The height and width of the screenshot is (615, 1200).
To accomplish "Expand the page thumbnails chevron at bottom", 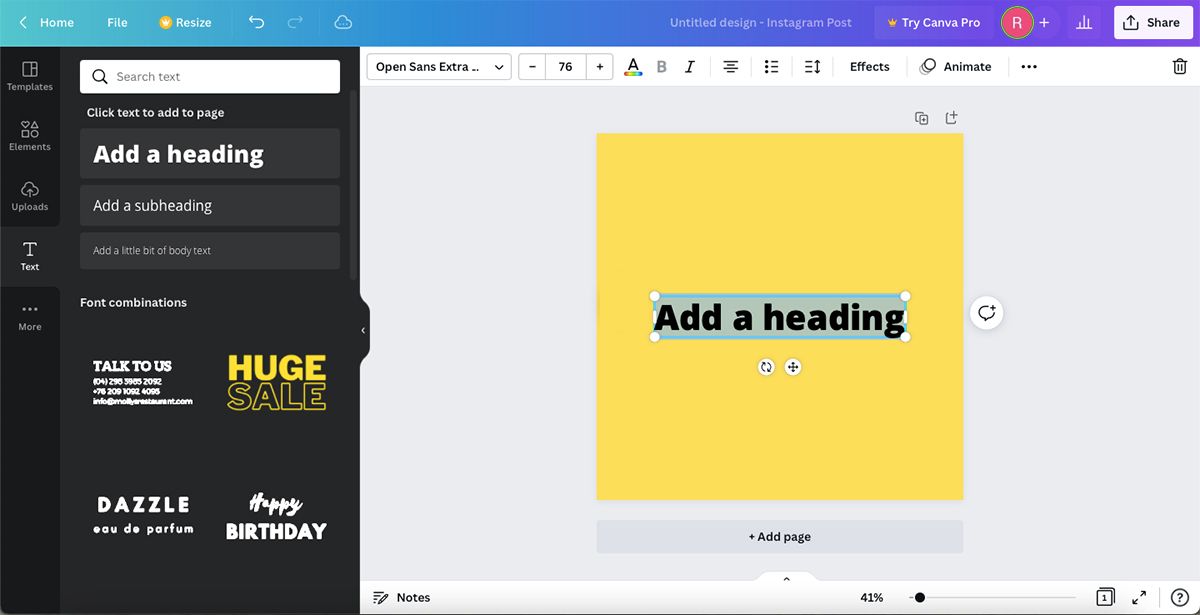I will (x=786, y=578).
